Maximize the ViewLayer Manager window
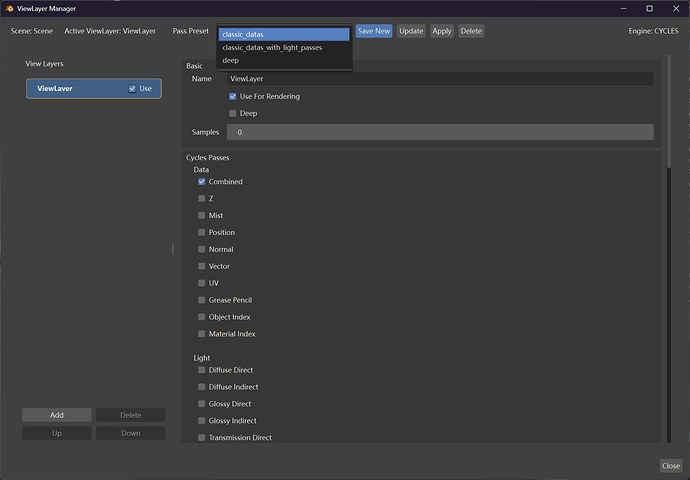The width and height of the screenshot is (690, 480). click(x=649, y=8)
